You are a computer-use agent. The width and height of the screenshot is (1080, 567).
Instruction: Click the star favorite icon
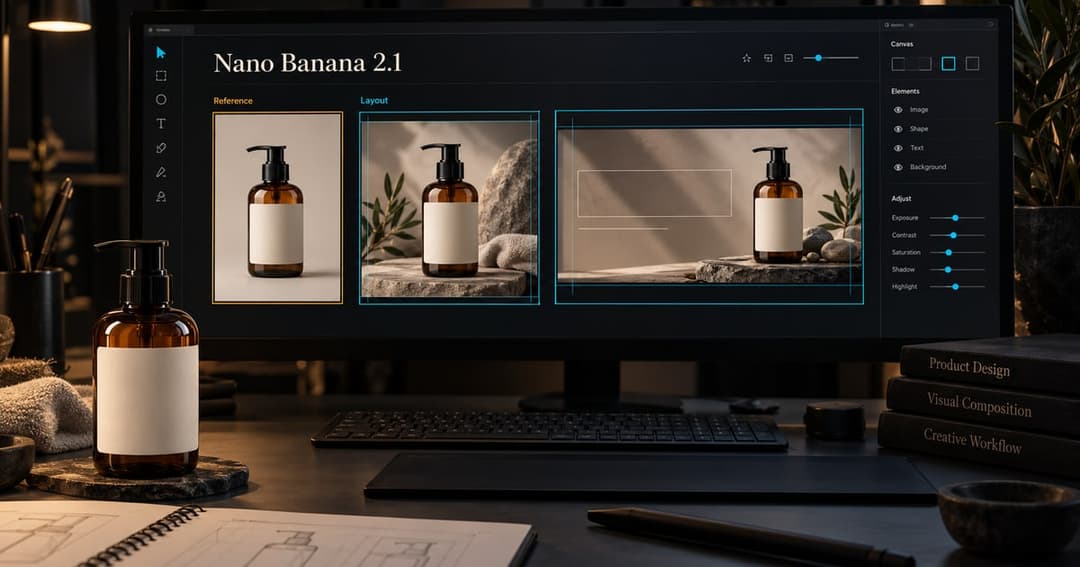point(747,59)
